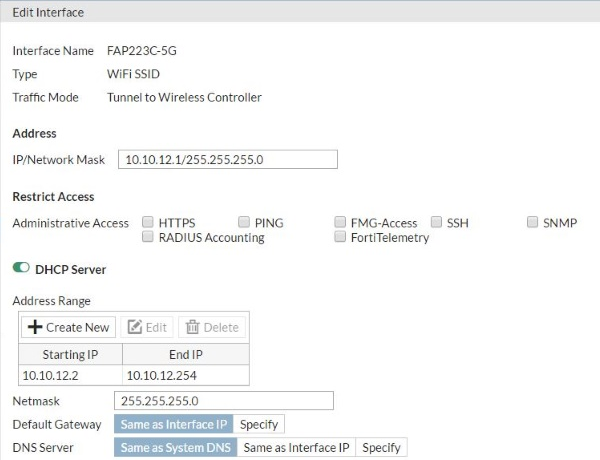Click the WiFi SSID type value

(x=133, y=74)
